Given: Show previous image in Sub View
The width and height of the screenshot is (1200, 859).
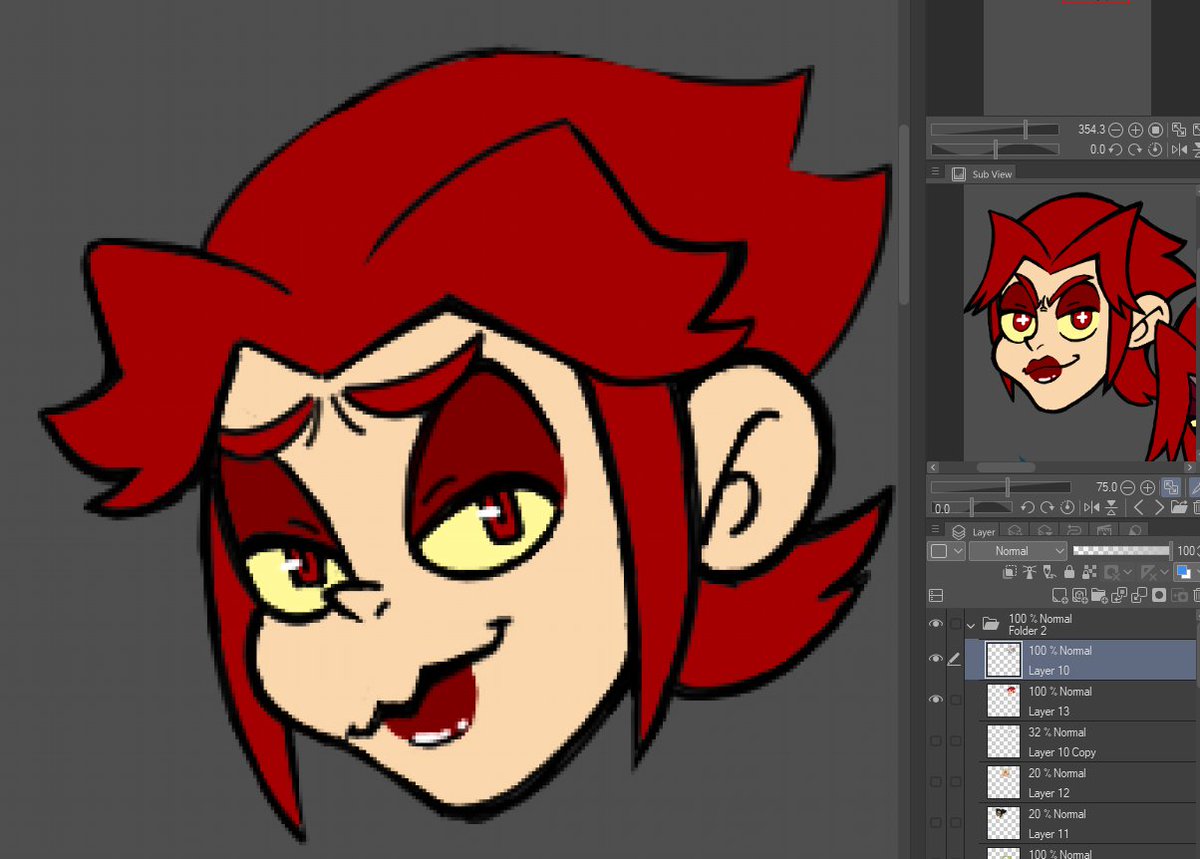Looking at the screenshot, I should point(1138,508).
